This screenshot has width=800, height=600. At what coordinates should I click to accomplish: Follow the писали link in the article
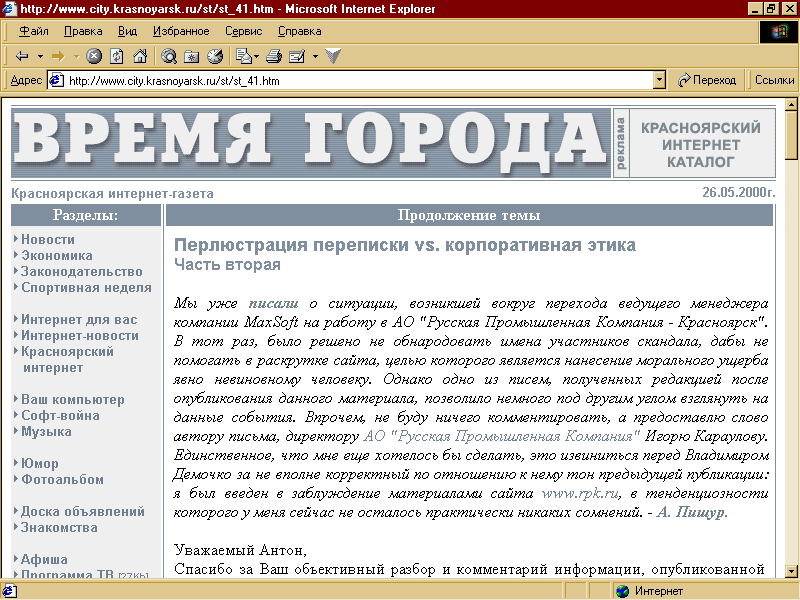click(273, 304)
